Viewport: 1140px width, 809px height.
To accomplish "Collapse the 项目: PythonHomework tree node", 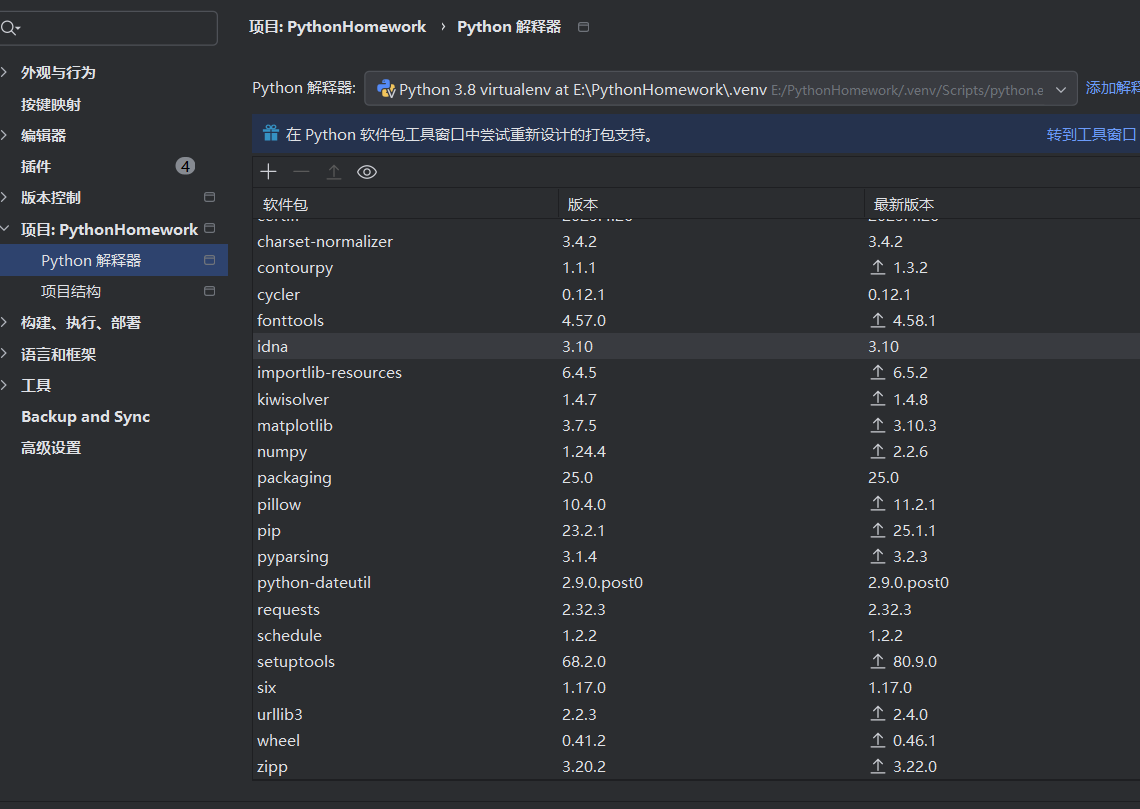I will [x=6, y=229].
